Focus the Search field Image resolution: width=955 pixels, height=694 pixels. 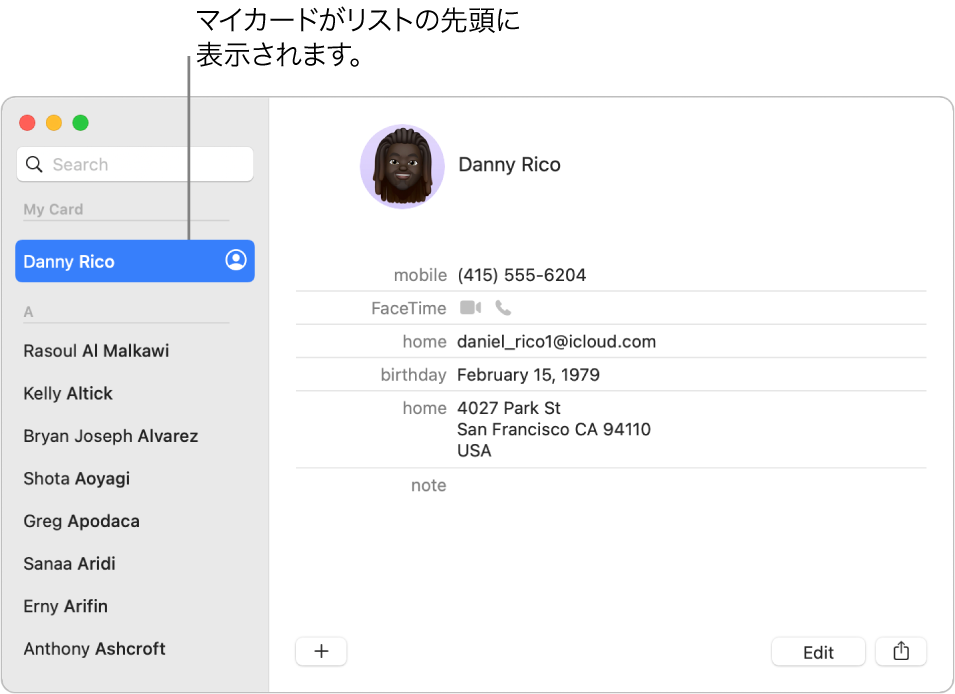pos(135,164)
